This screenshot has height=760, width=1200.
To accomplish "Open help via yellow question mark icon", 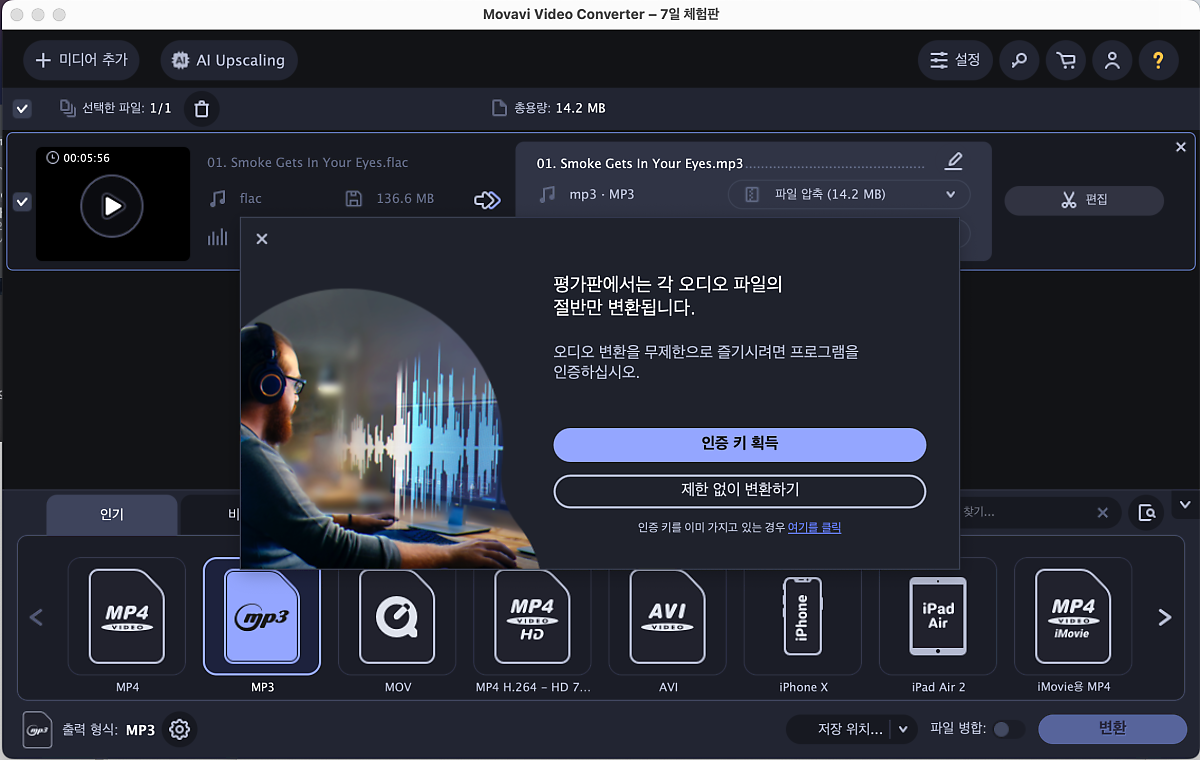I will (x=1158, y=60).
